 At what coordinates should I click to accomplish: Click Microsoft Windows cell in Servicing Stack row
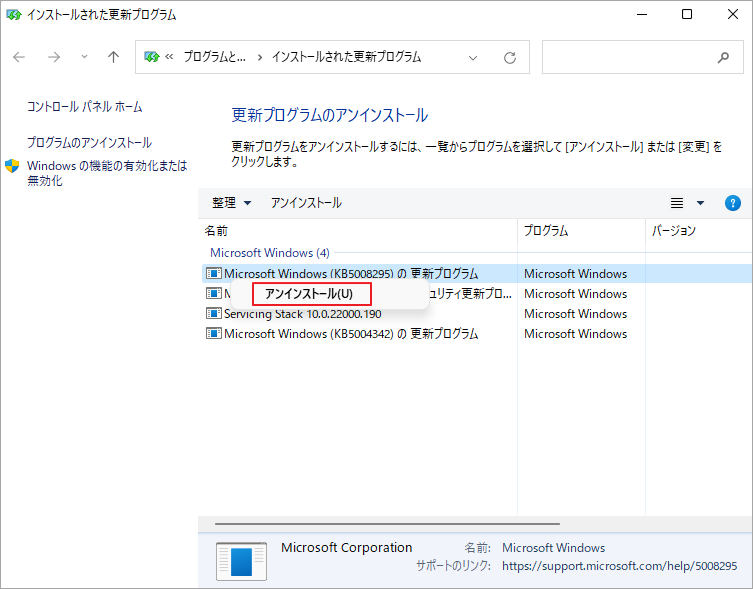click(575, 314)
